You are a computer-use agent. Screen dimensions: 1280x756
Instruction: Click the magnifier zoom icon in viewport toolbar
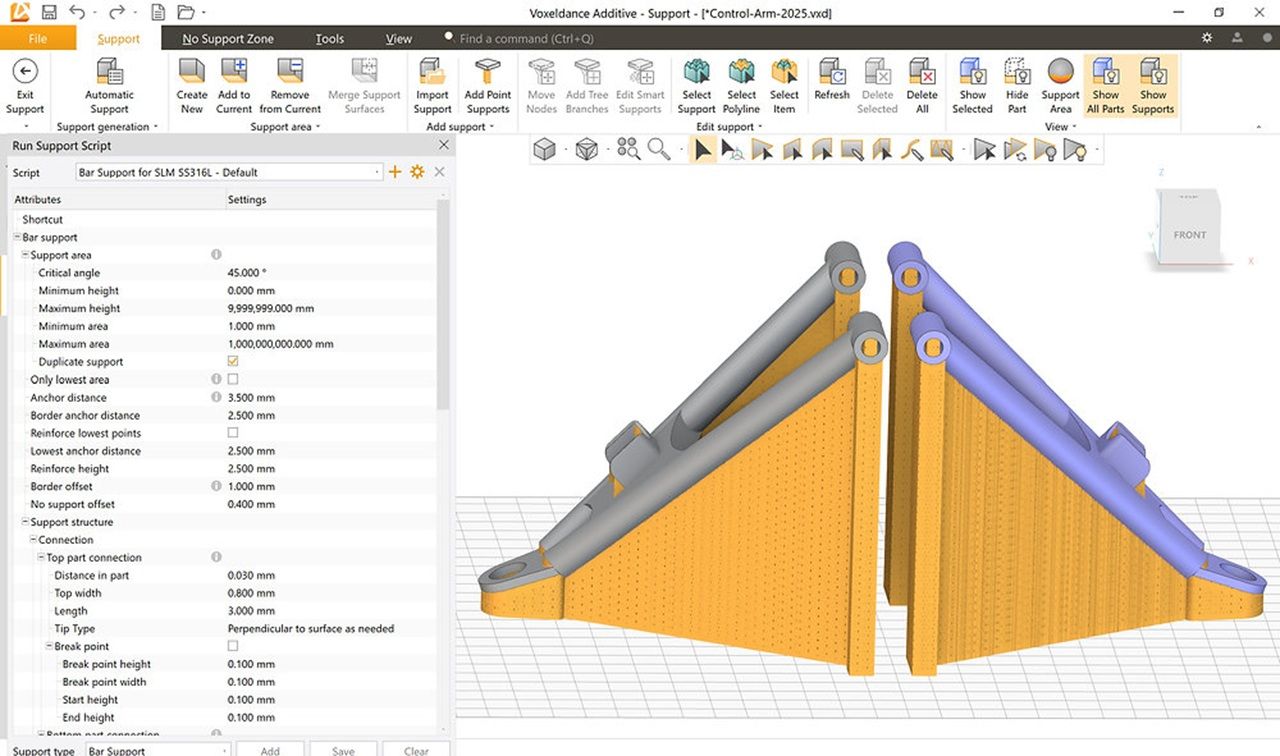(x=658, y=150)
